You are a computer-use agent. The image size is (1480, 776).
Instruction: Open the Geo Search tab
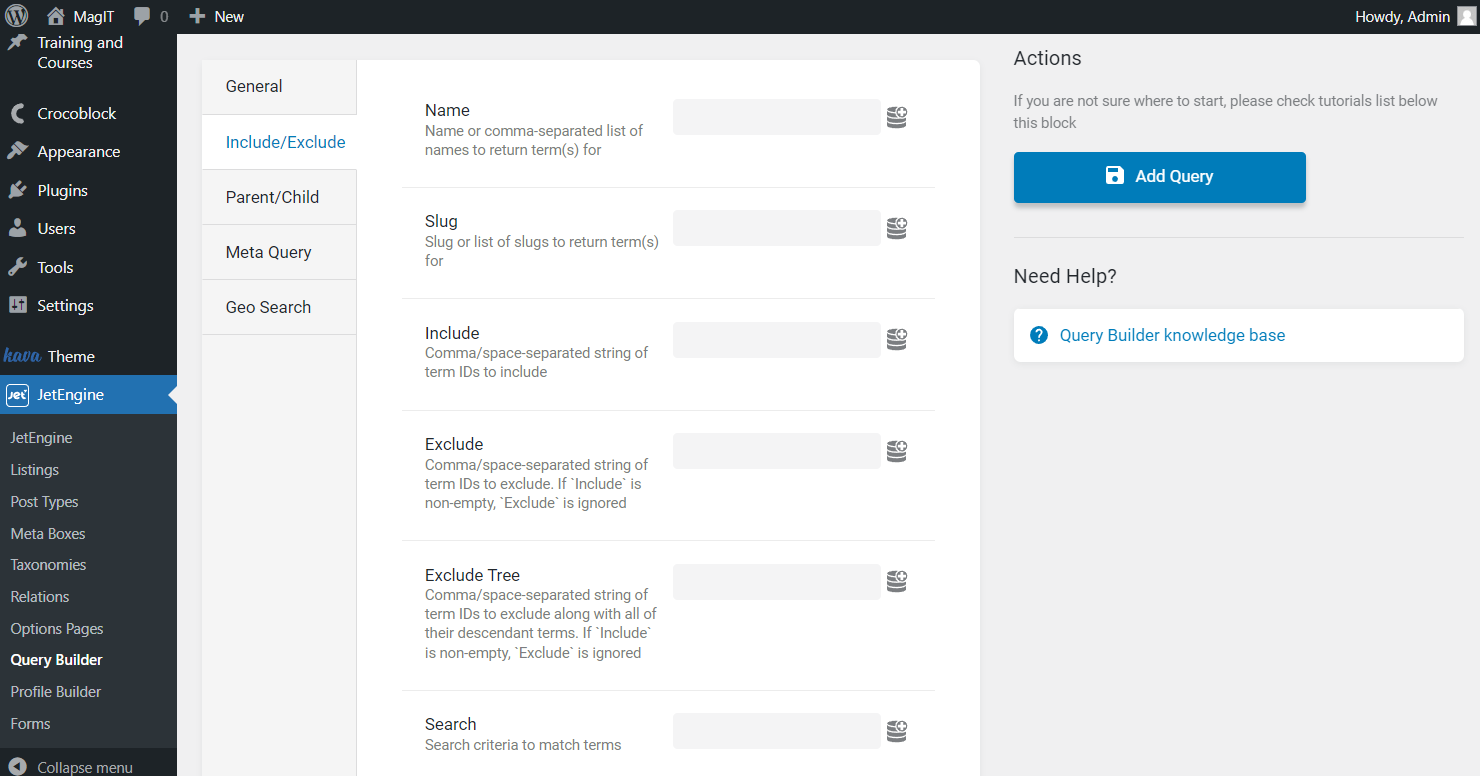(279, 307)
